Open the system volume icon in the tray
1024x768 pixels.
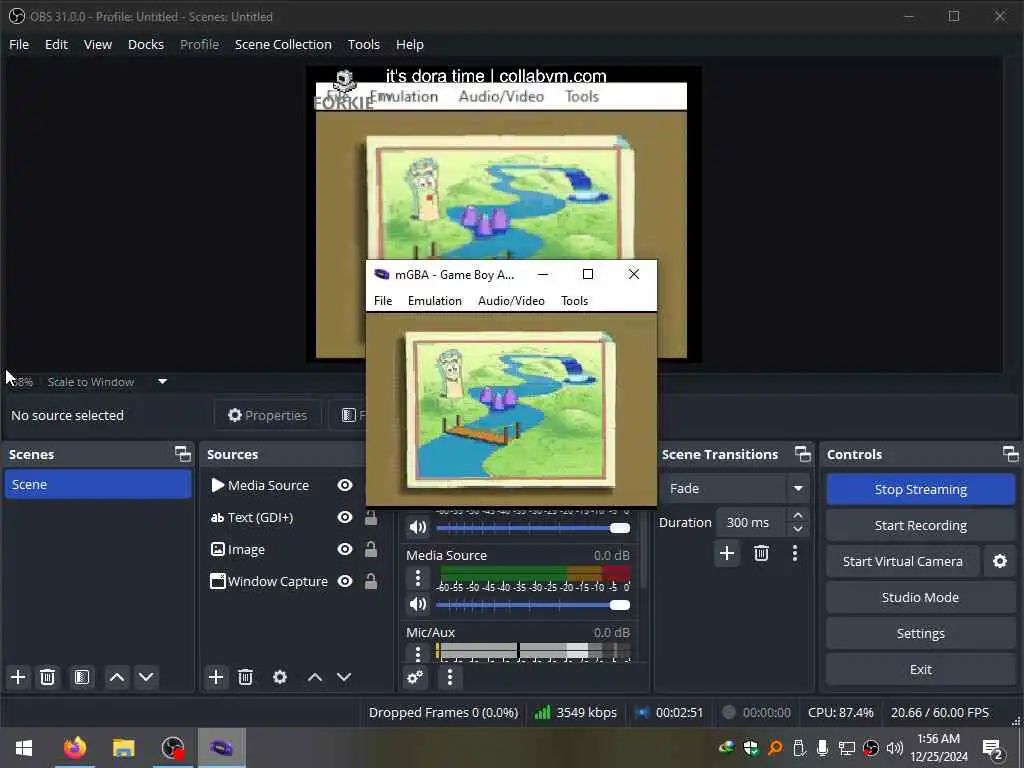click(x=895, y=748)
